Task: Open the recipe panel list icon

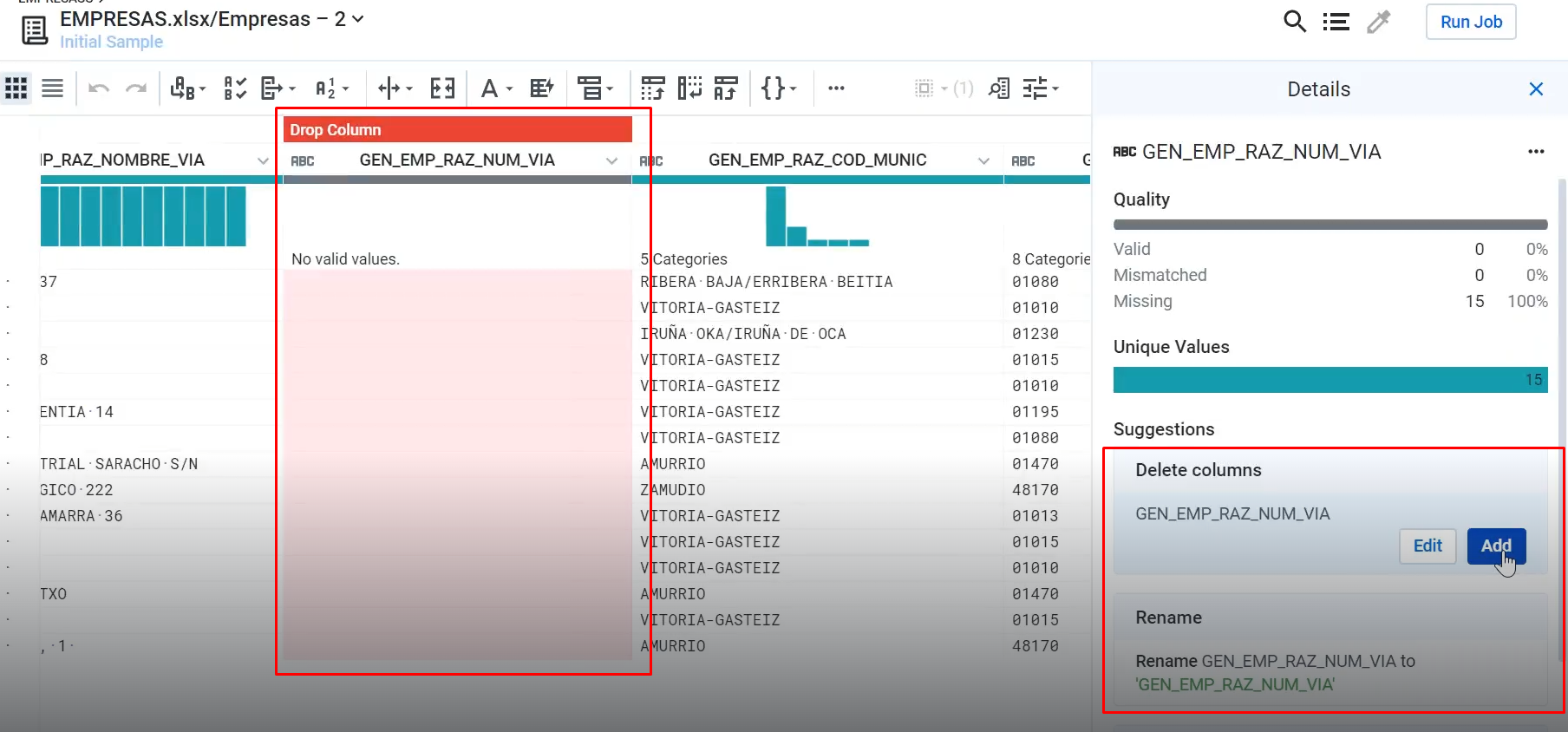Action: (x=1336, y=22)
